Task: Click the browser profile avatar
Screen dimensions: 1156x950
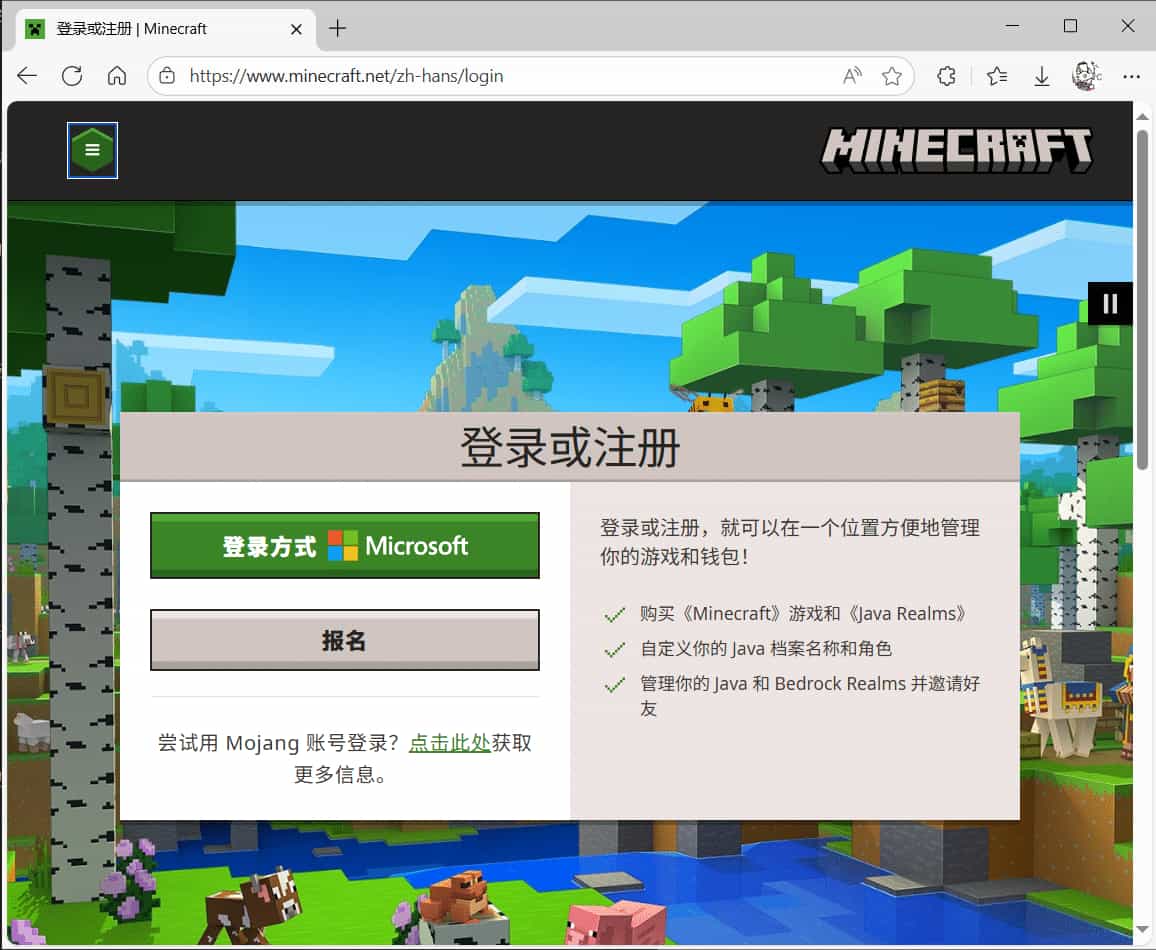Action: [1086, 76]
